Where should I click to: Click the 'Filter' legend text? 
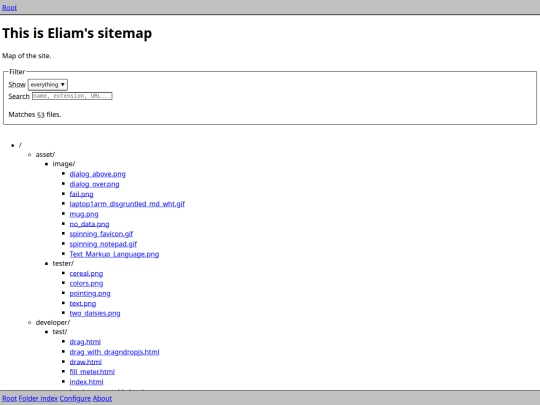coord(17,72)
